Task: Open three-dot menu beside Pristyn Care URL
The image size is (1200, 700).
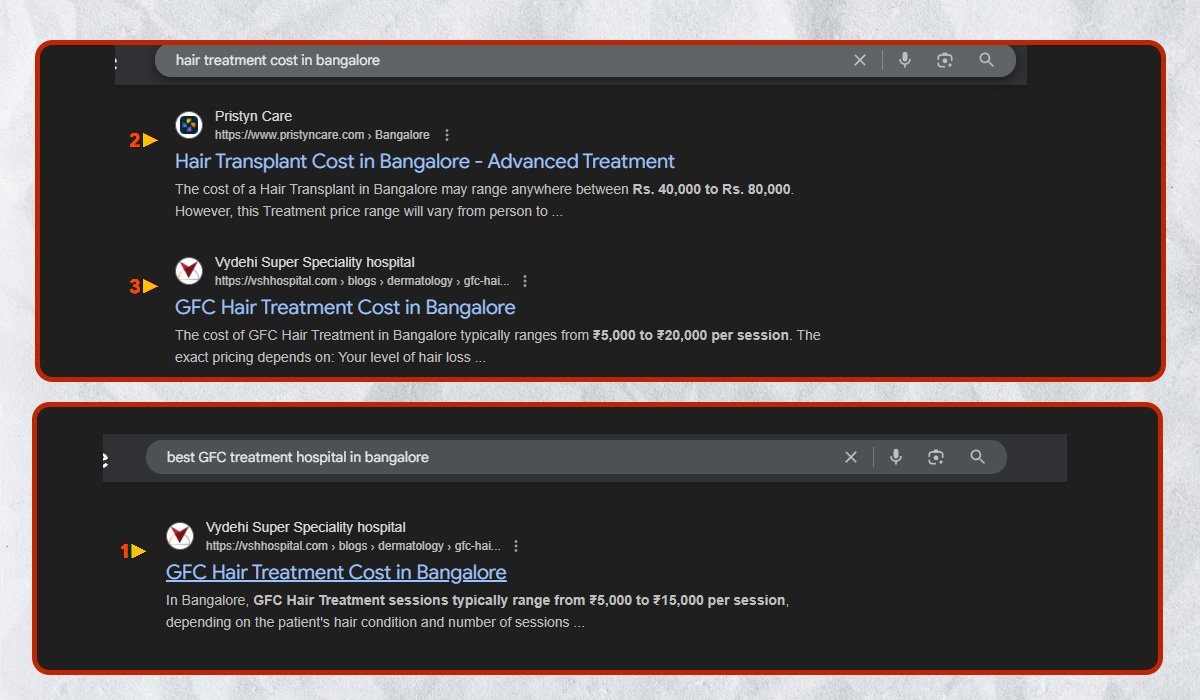Action: (447, 135)
